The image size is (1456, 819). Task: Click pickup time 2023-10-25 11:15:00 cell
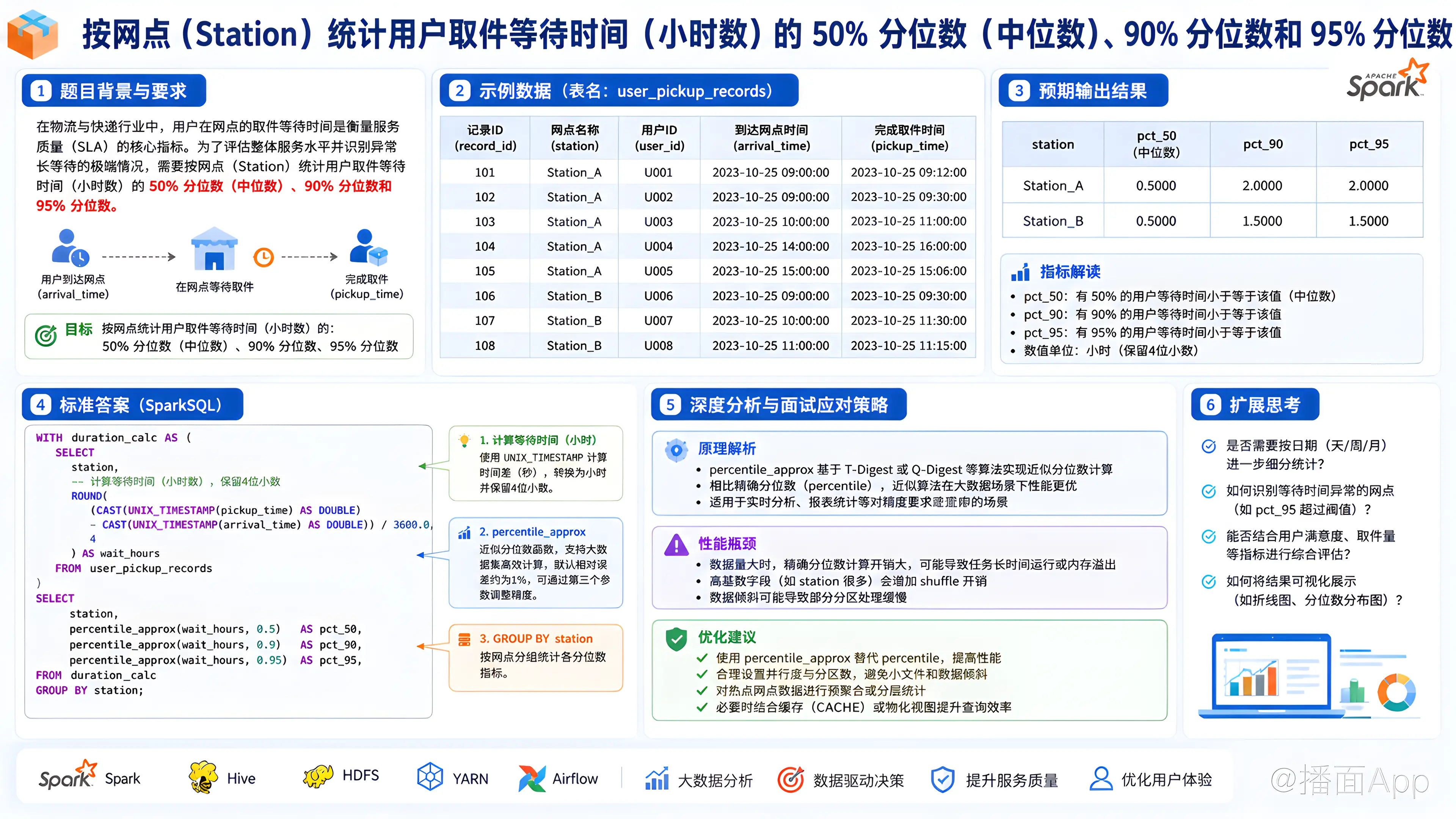(909, 345)
